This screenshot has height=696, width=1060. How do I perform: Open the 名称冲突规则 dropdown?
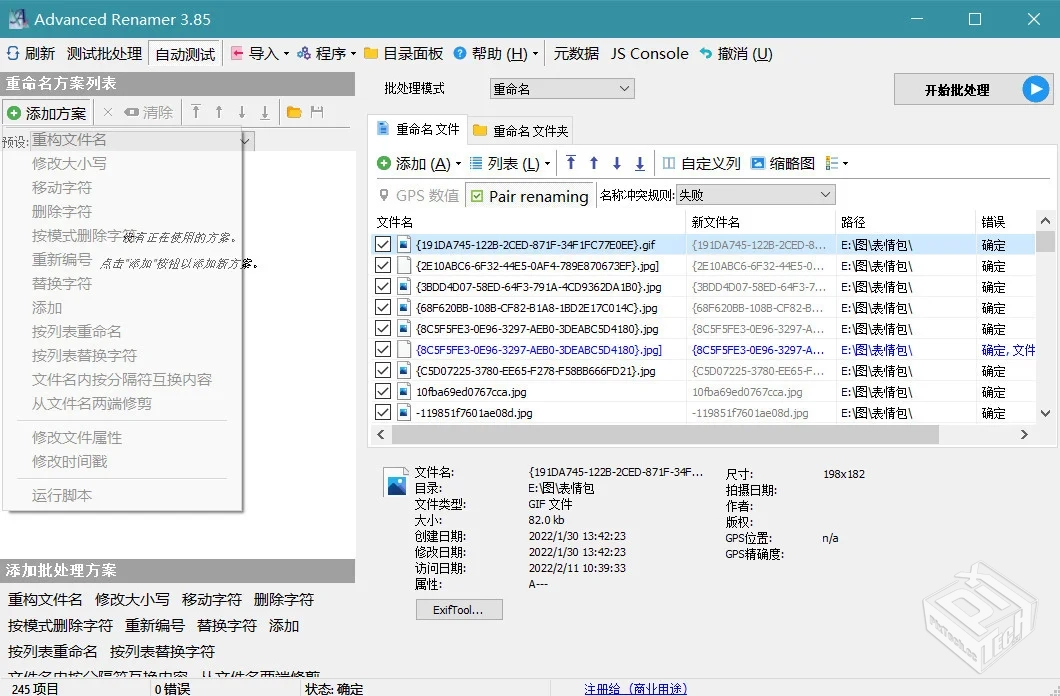pos(755,195)
